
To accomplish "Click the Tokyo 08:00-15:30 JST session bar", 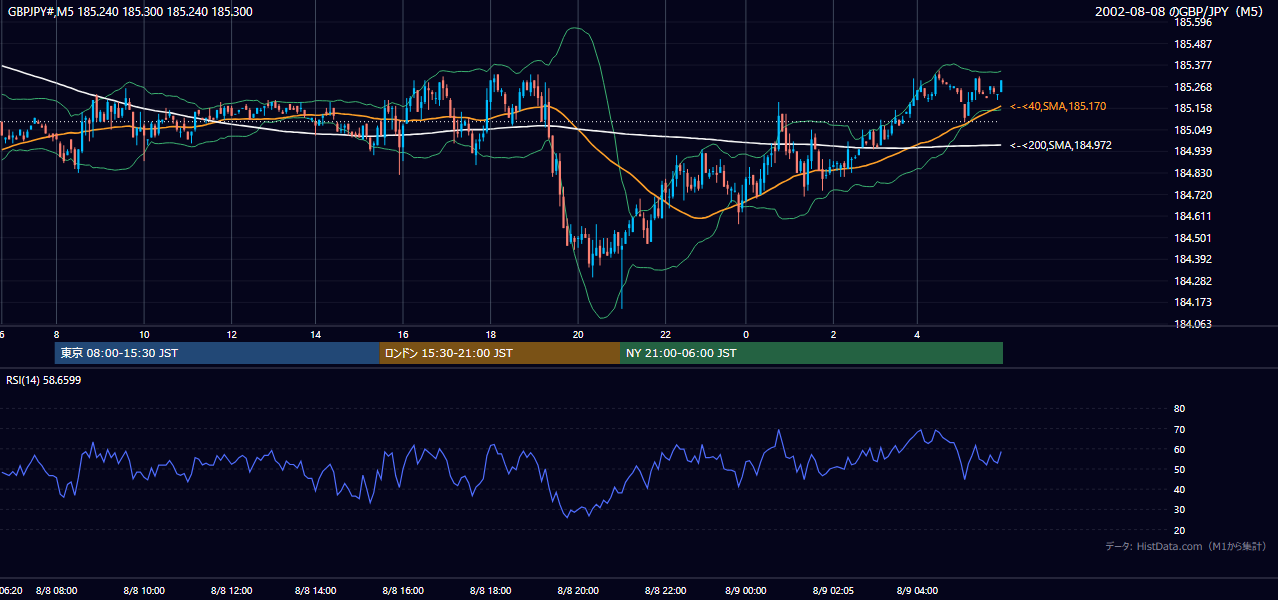I will coord(217,353).
